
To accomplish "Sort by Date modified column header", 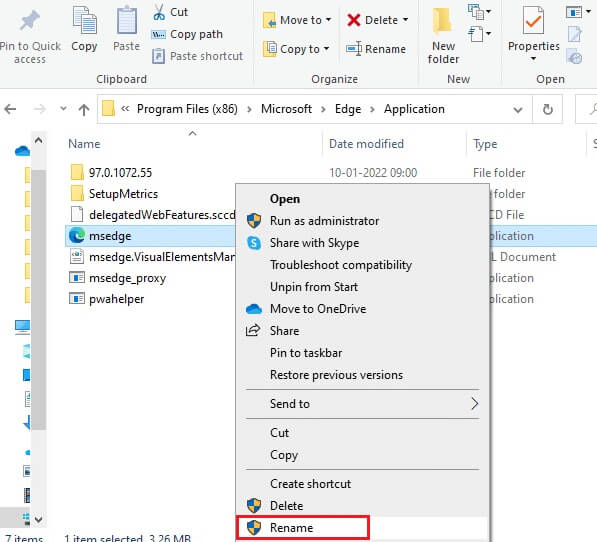I will (366, 144).
